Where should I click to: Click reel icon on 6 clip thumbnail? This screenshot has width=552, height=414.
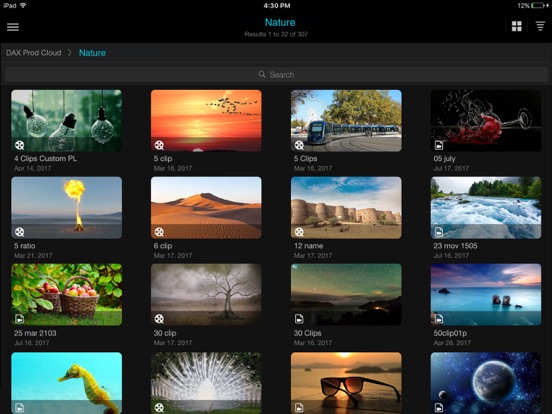[159, 232]
